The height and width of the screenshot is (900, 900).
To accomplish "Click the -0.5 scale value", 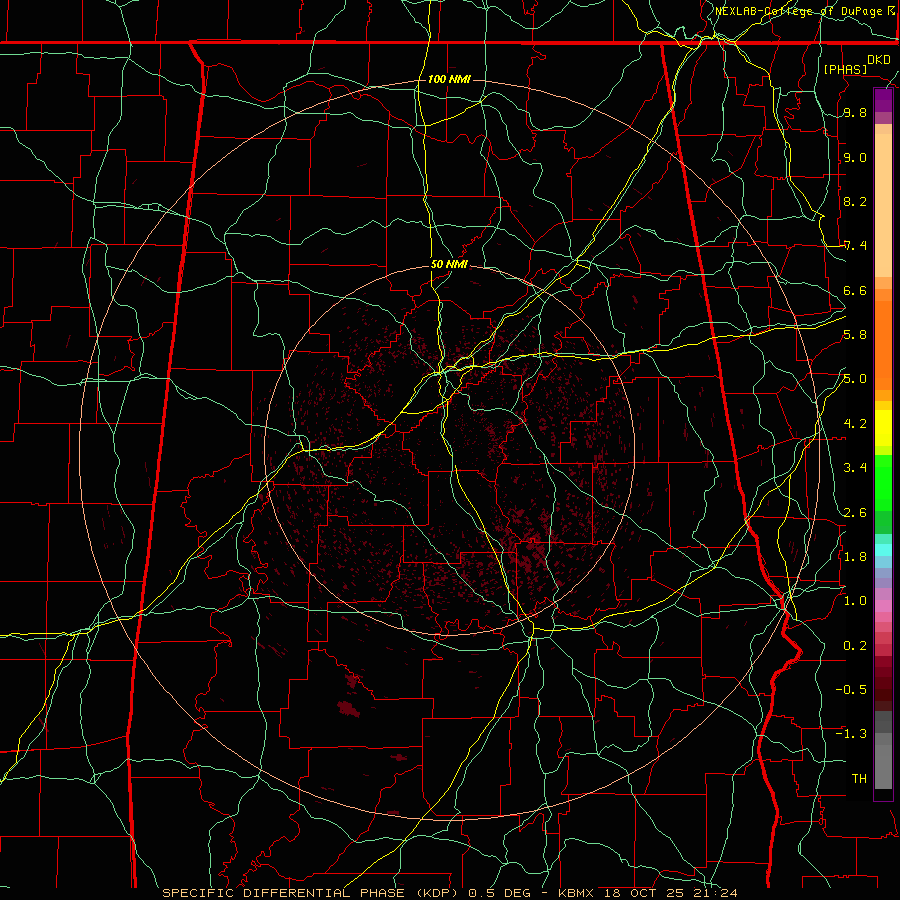I will (851, 689).
